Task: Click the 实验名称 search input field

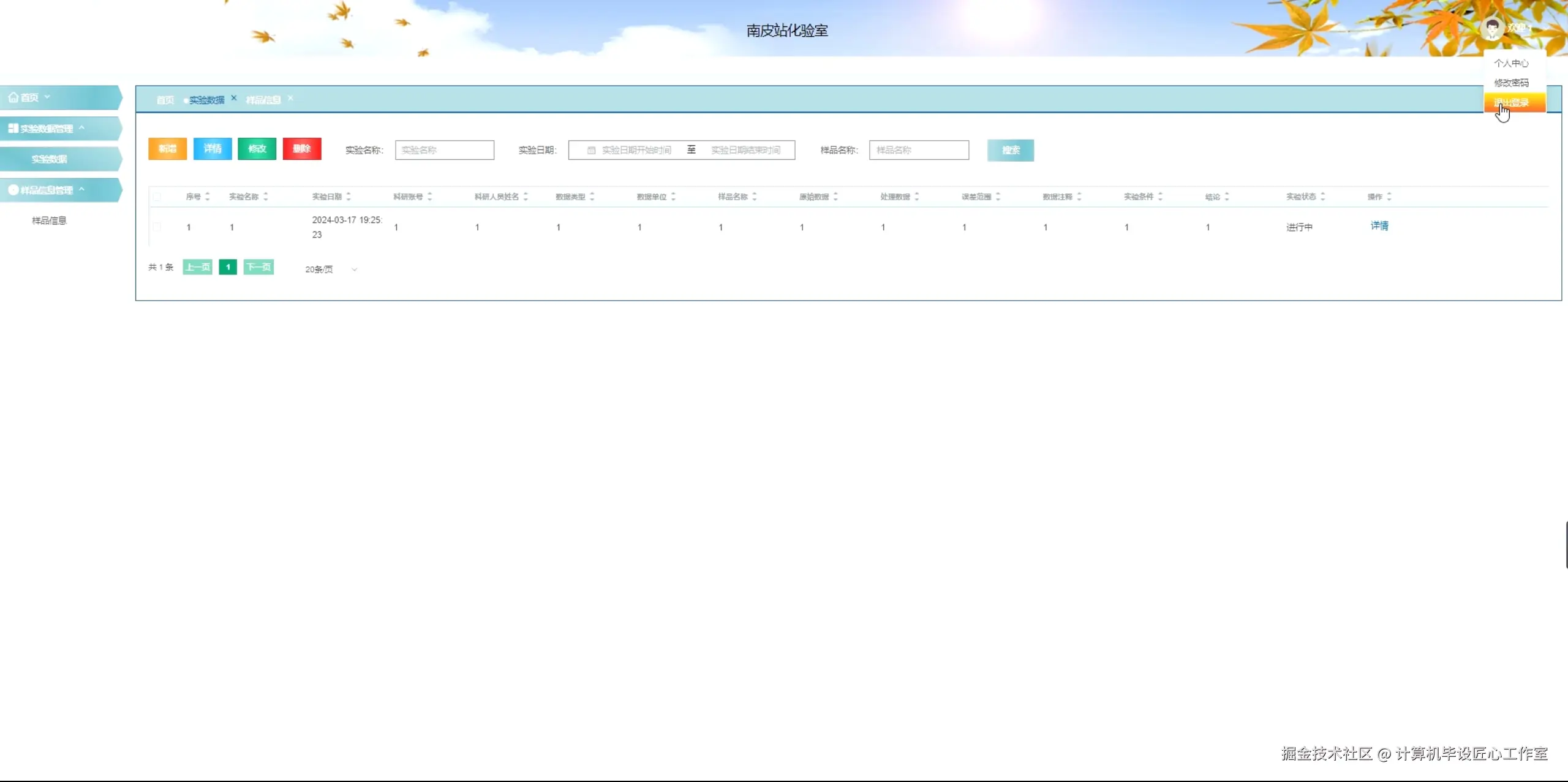Action: [x=445, y=151]
